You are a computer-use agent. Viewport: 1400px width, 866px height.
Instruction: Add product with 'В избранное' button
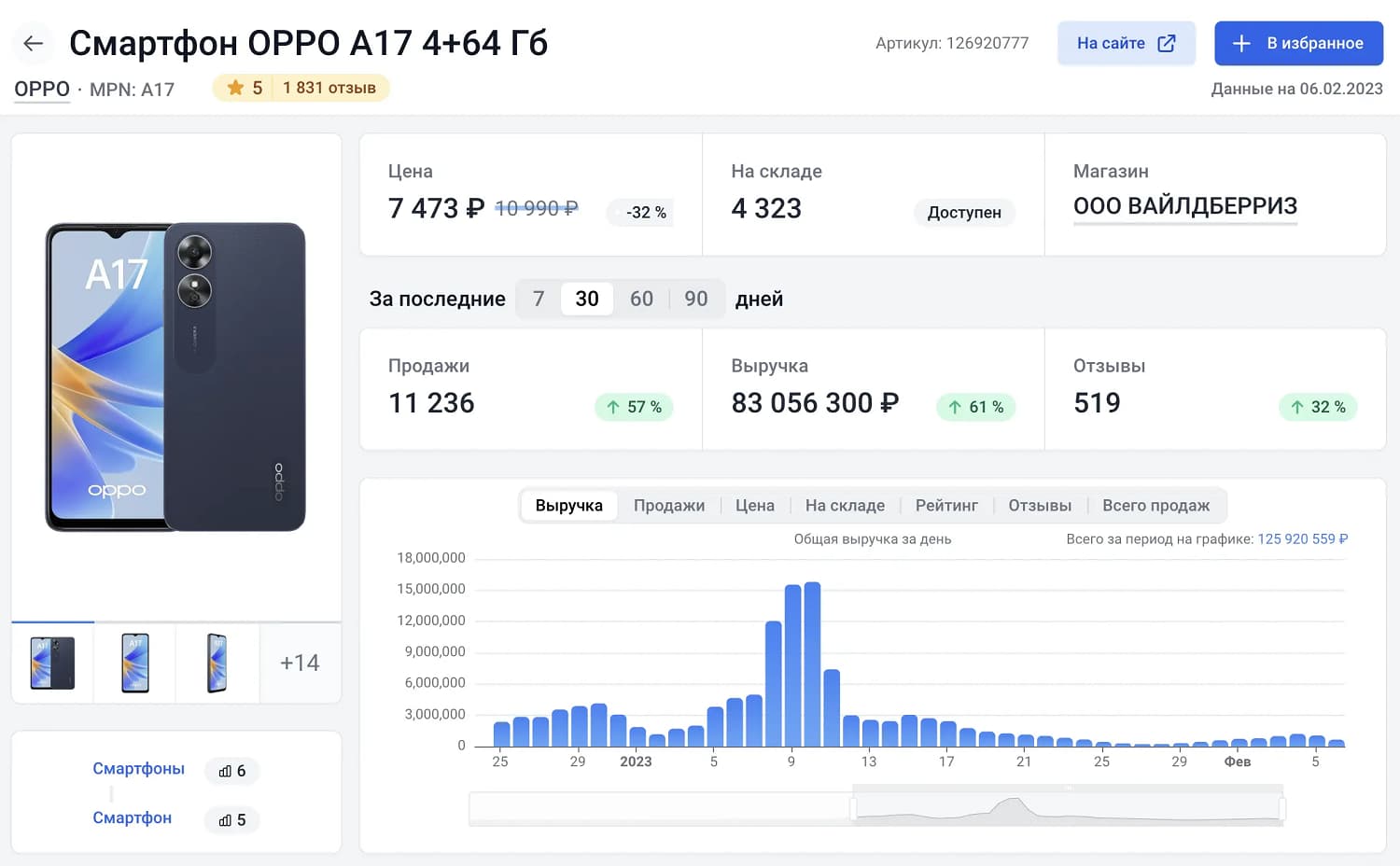1298,43
